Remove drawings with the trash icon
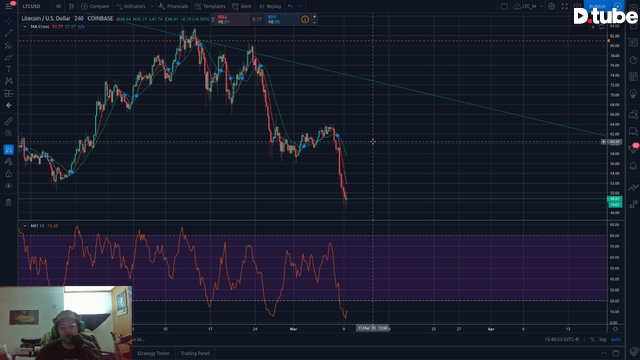 (x=9, y=202)
